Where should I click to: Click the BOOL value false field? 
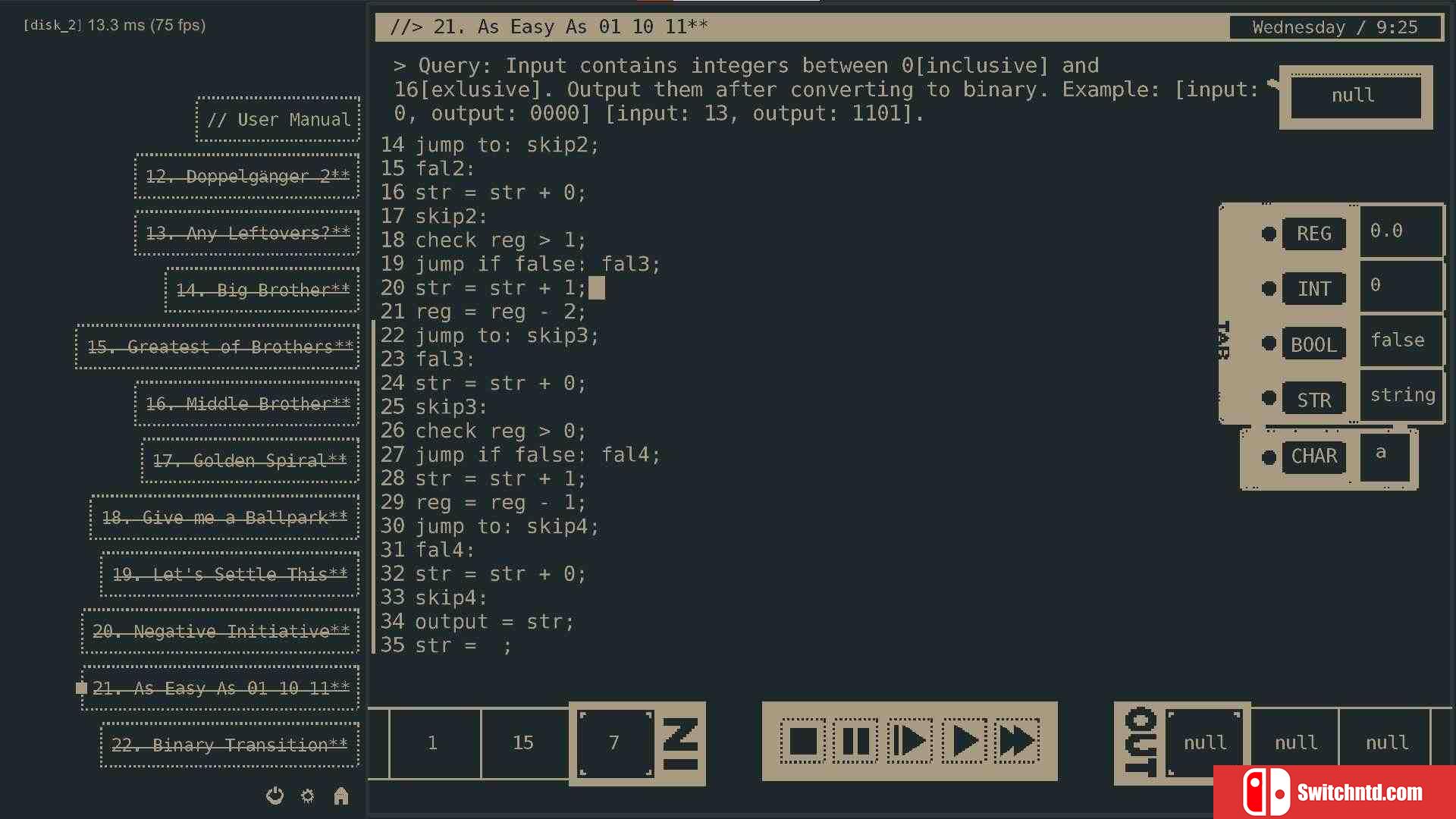[x=1401, y=340]
